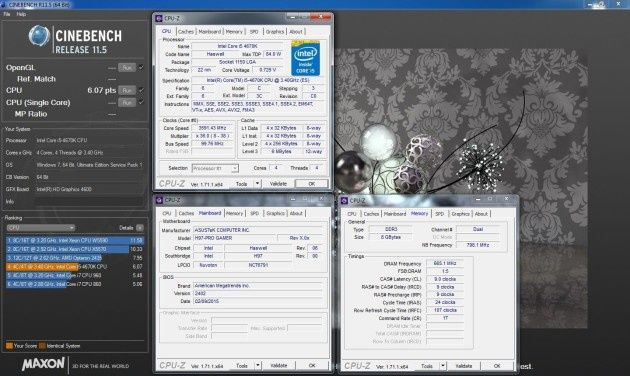This screenshot has width=630, height=376.
Task: Select the Intel Xeon CPU X5570 ranking row
Action: click(75, 249)
